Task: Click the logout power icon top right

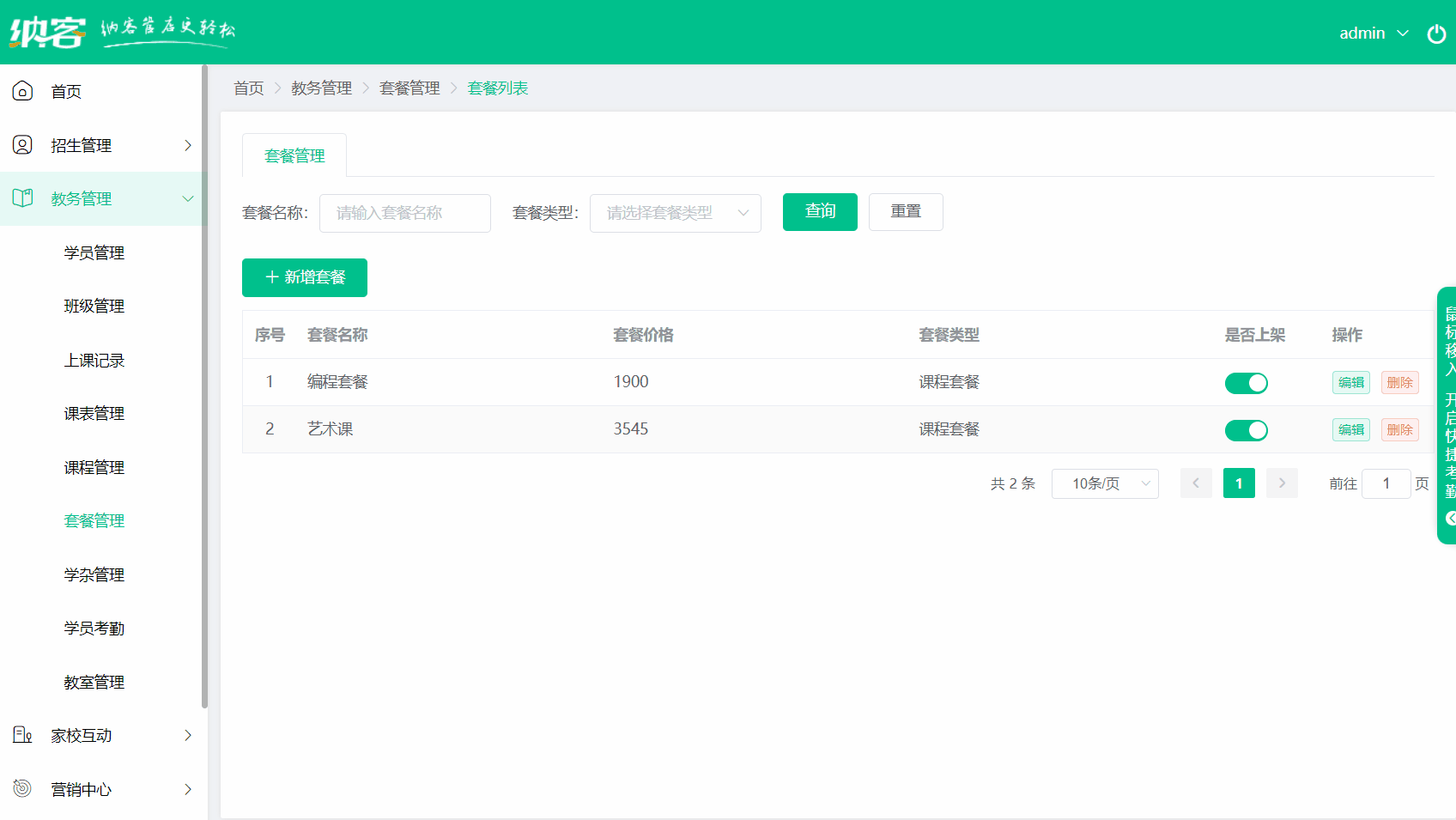Action: click(1436, 33)
